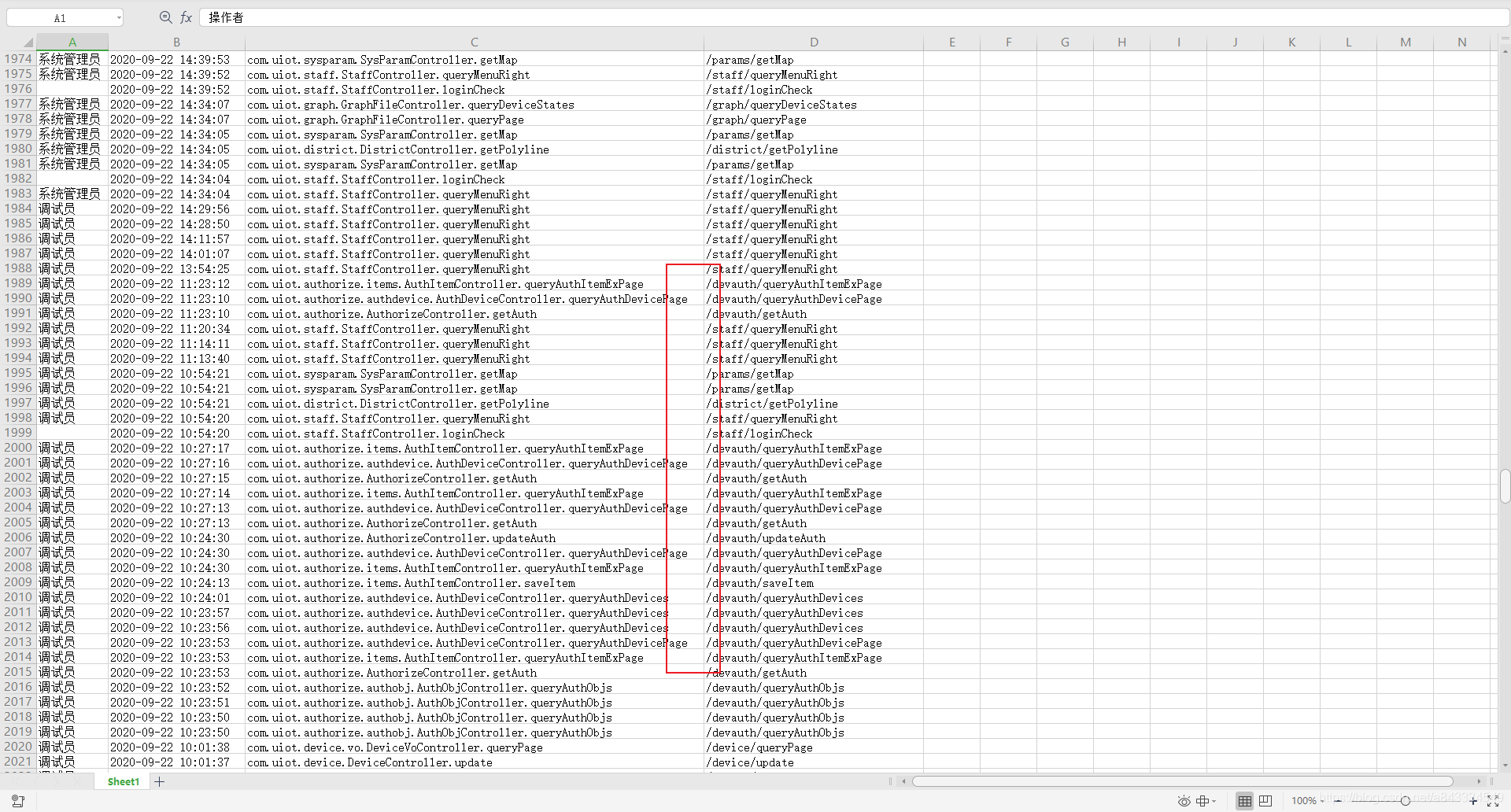
Task: Click cell 系统管理员 in row 1974
Action: [72, 59]
